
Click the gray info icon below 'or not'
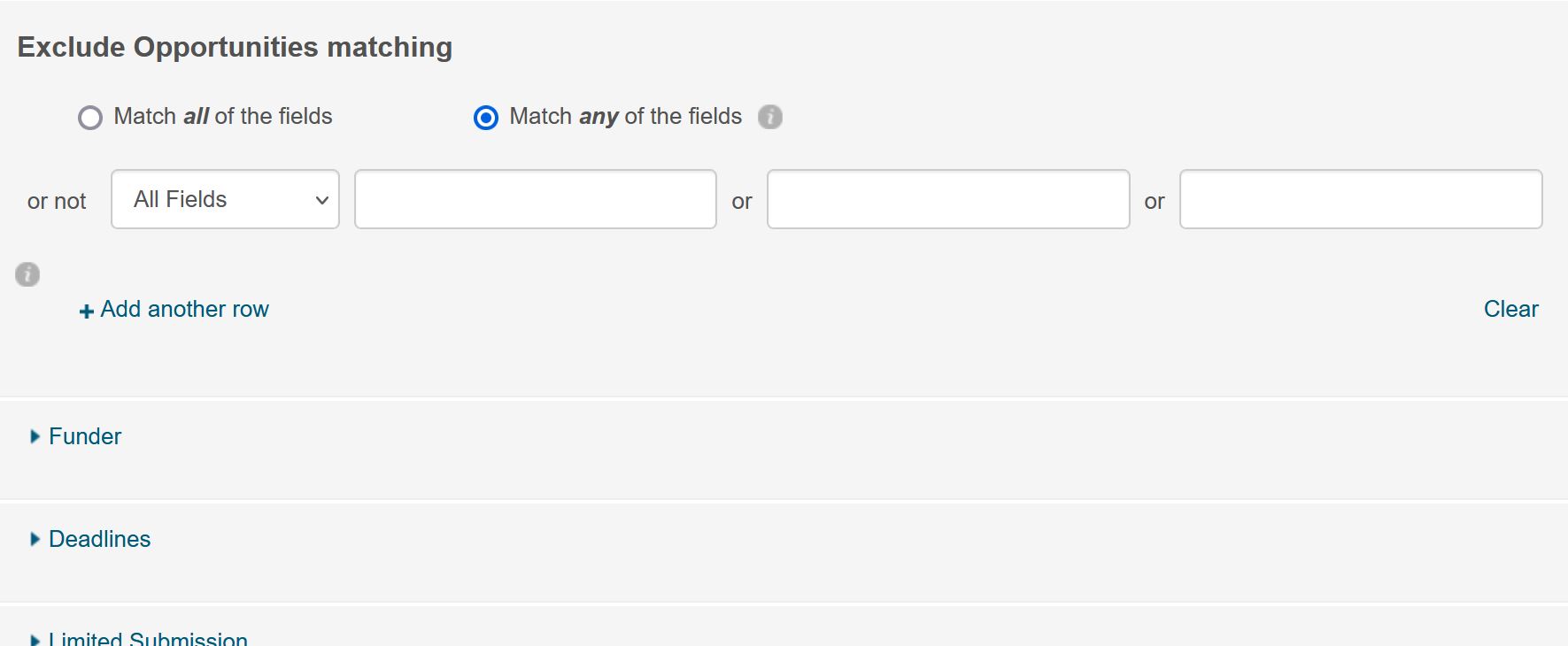27,274
